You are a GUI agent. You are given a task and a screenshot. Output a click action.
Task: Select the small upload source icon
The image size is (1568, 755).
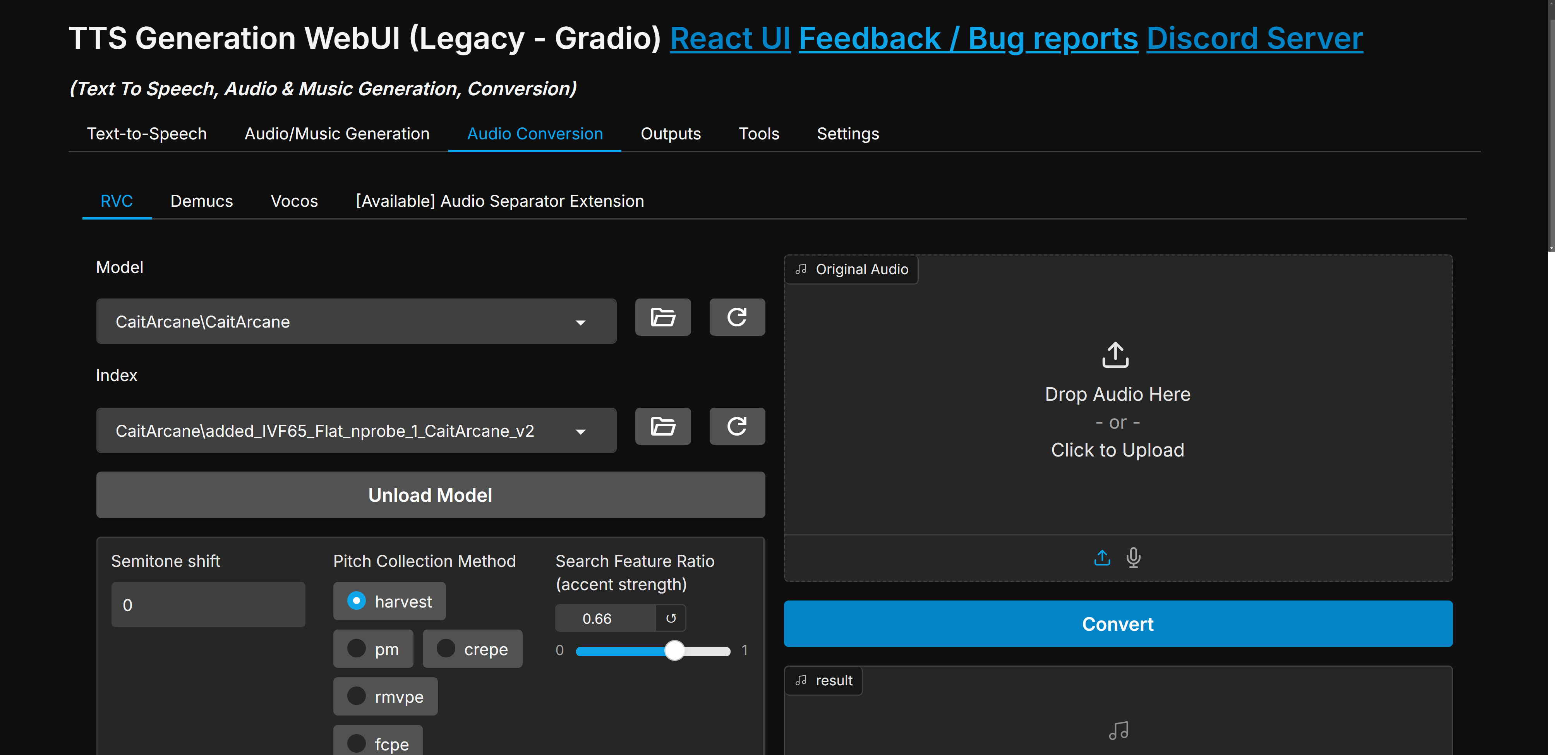[x=1102, y=557]
